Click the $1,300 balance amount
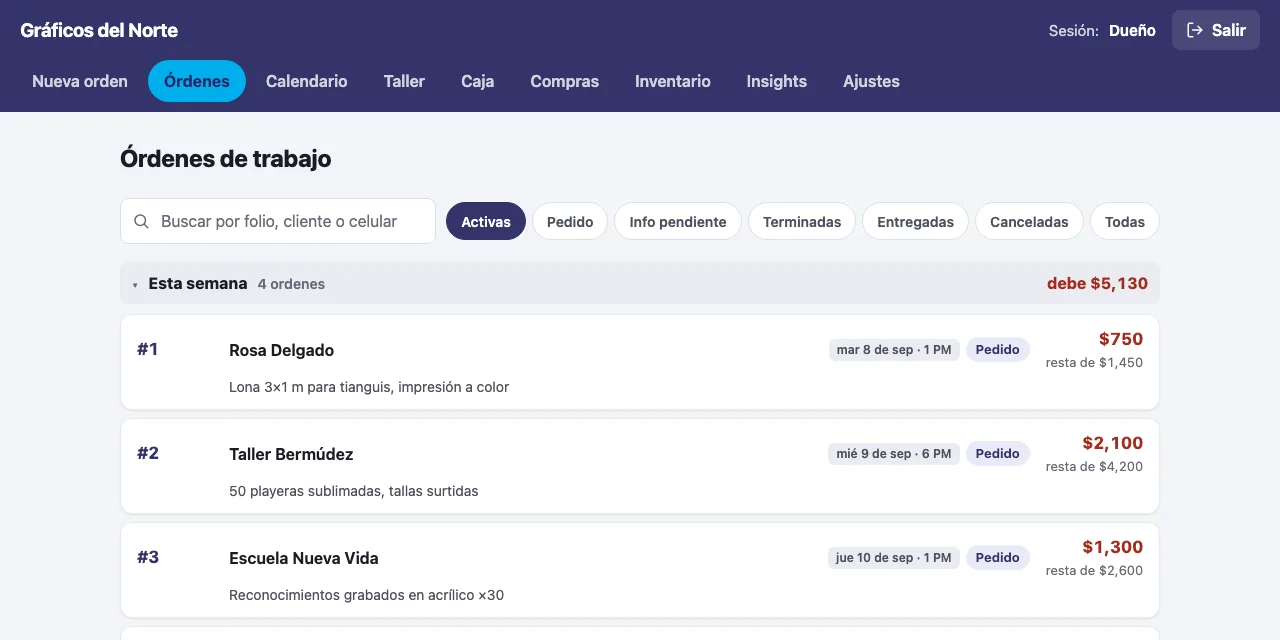 coord(1113,547)
